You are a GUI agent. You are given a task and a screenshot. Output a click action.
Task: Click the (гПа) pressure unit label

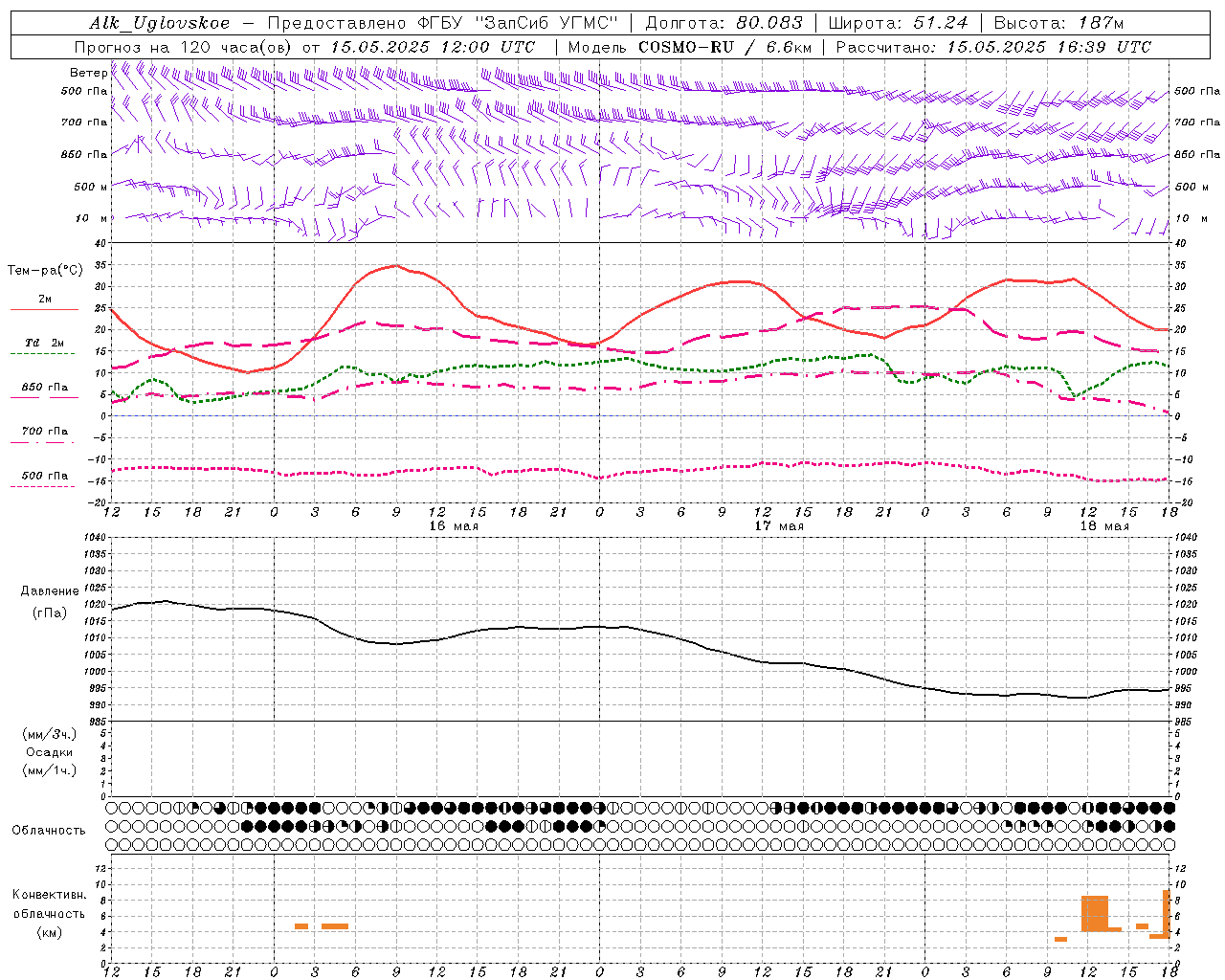point(50,612)
